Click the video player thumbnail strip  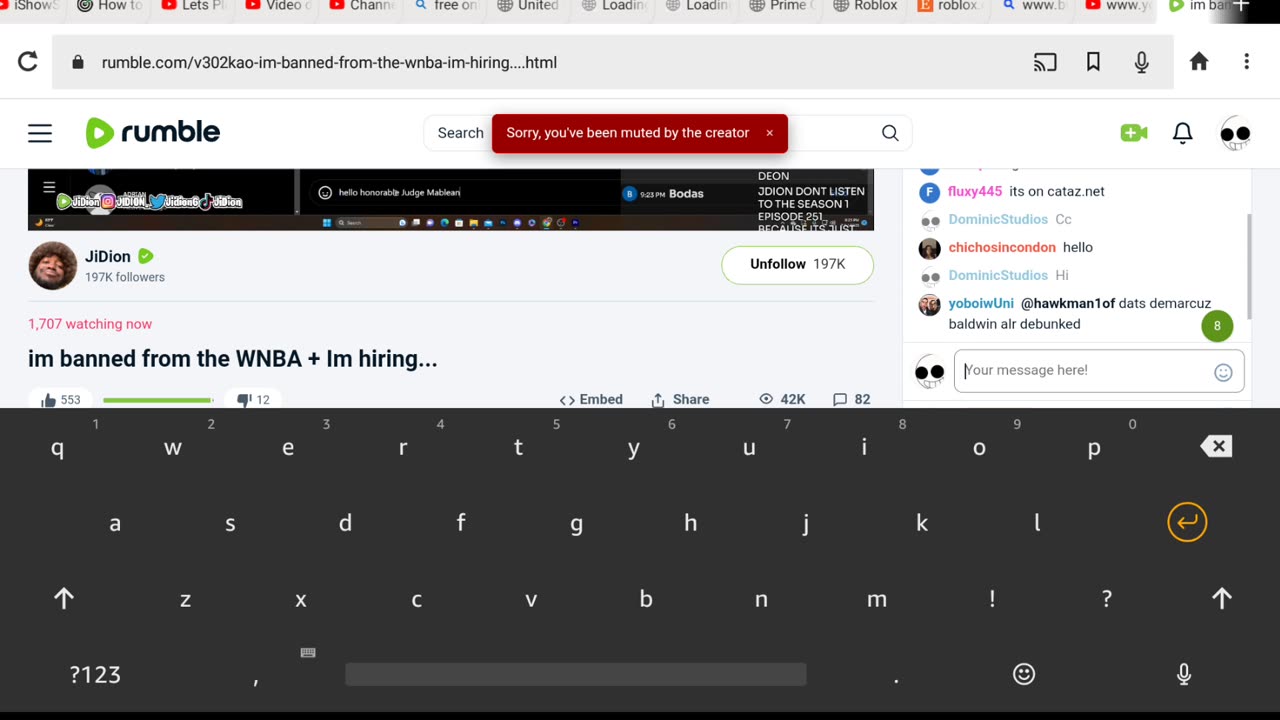coord(450,199)
